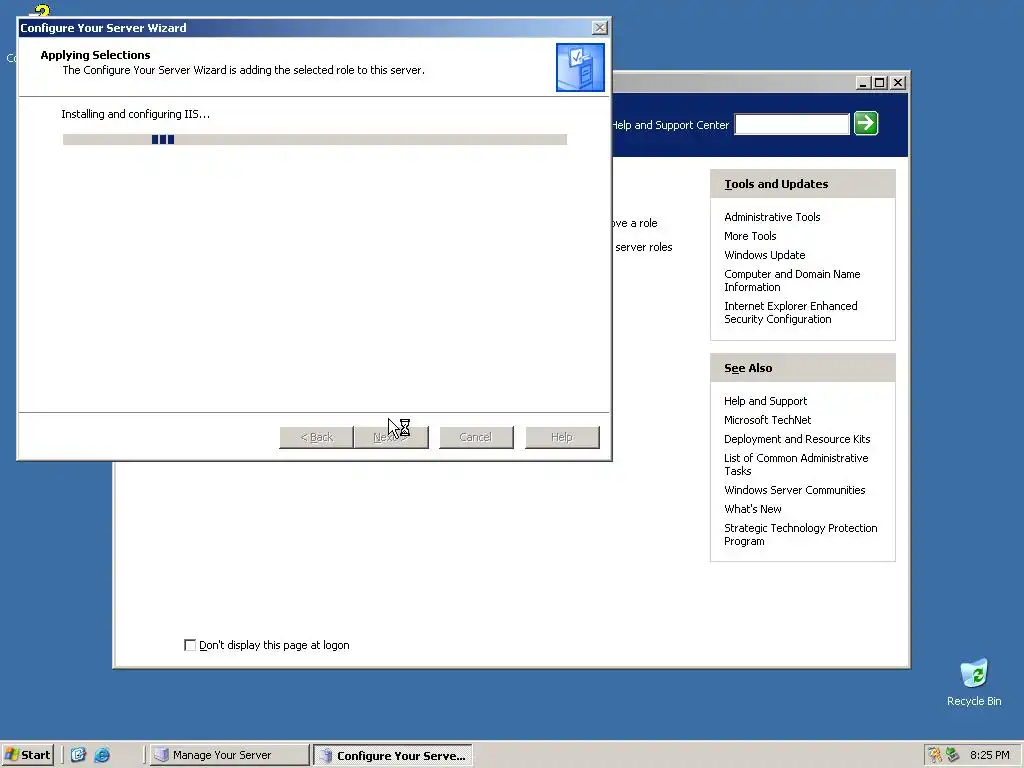Viewport: 1024px width, 768px height.
Task: Open Microsoft TechNet link
Action: (767, 420)
